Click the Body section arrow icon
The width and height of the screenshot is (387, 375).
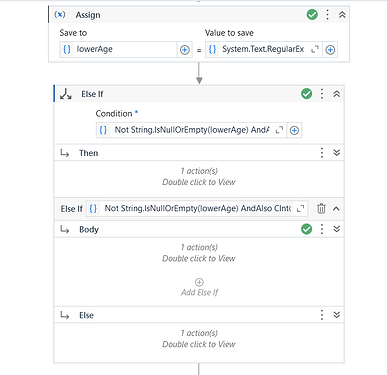coord(65,229)
